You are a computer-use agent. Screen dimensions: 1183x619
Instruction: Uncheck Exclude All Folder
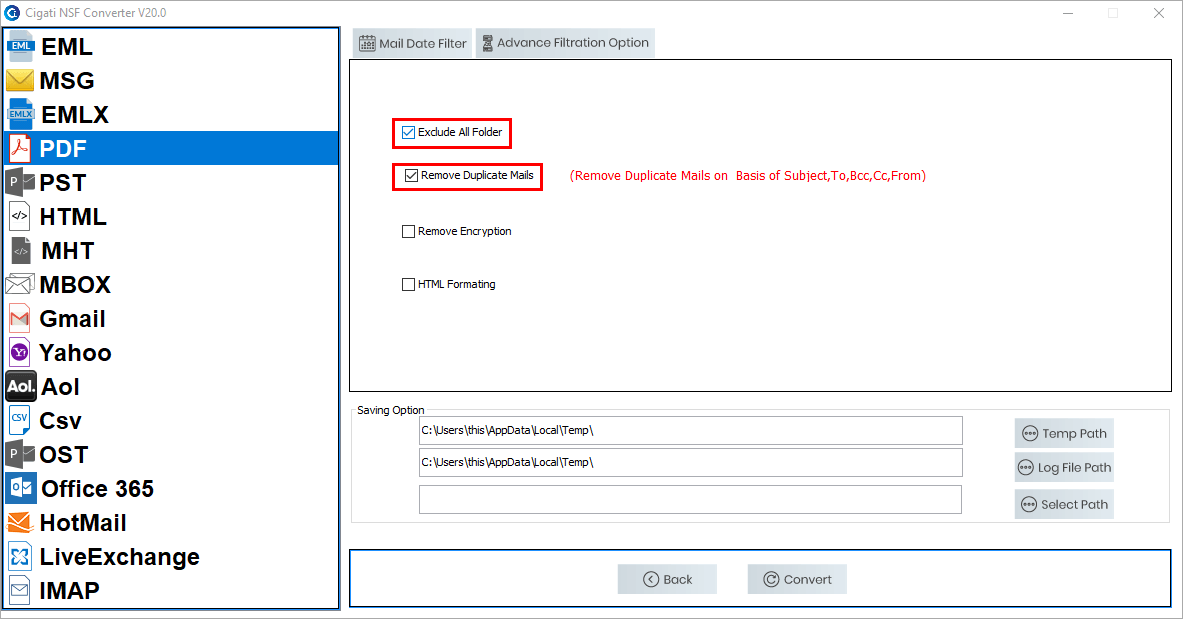[x=408, y=132]
